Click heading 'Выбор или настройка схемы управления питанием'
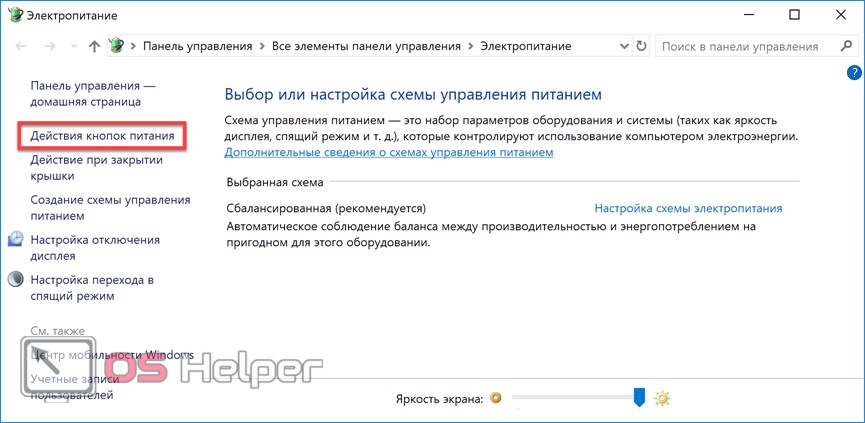The height and width of the screenshot is (423, 865). 413,95
